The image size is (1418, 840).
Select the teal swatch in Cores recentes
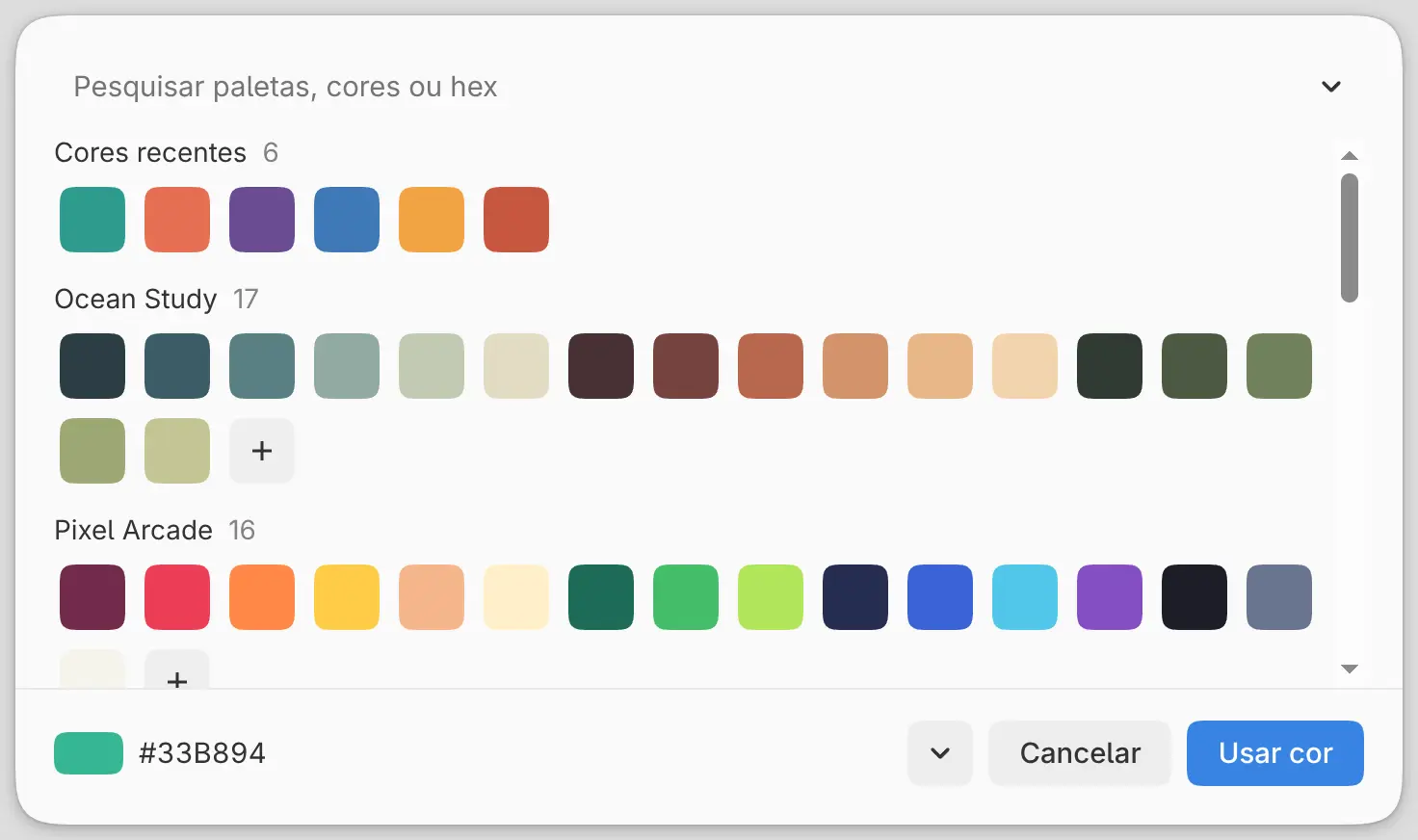click(92, 220)
